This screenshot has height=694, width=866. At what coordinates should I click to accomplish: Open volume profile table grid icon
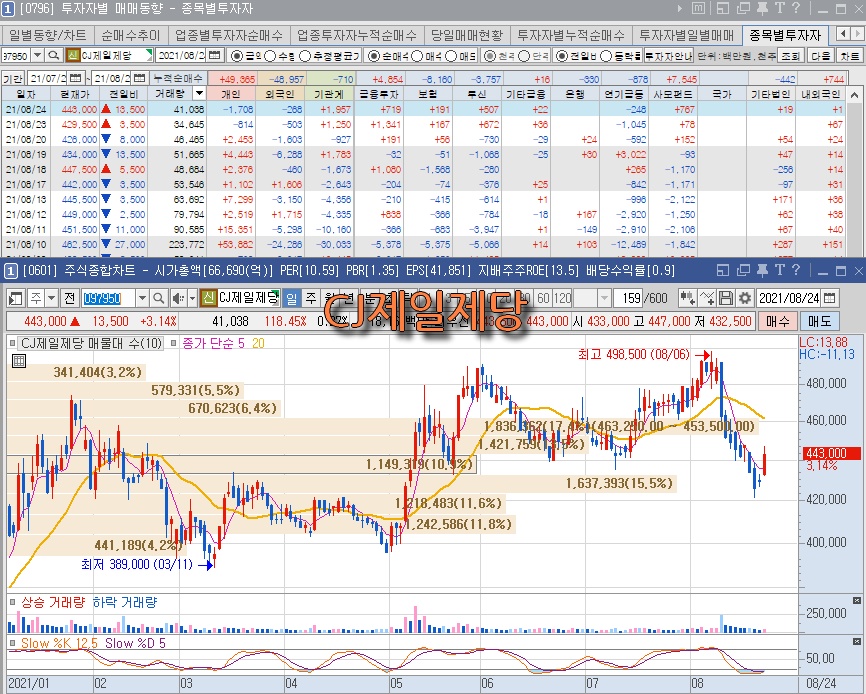pyautogui.click(x=19, y=362)
